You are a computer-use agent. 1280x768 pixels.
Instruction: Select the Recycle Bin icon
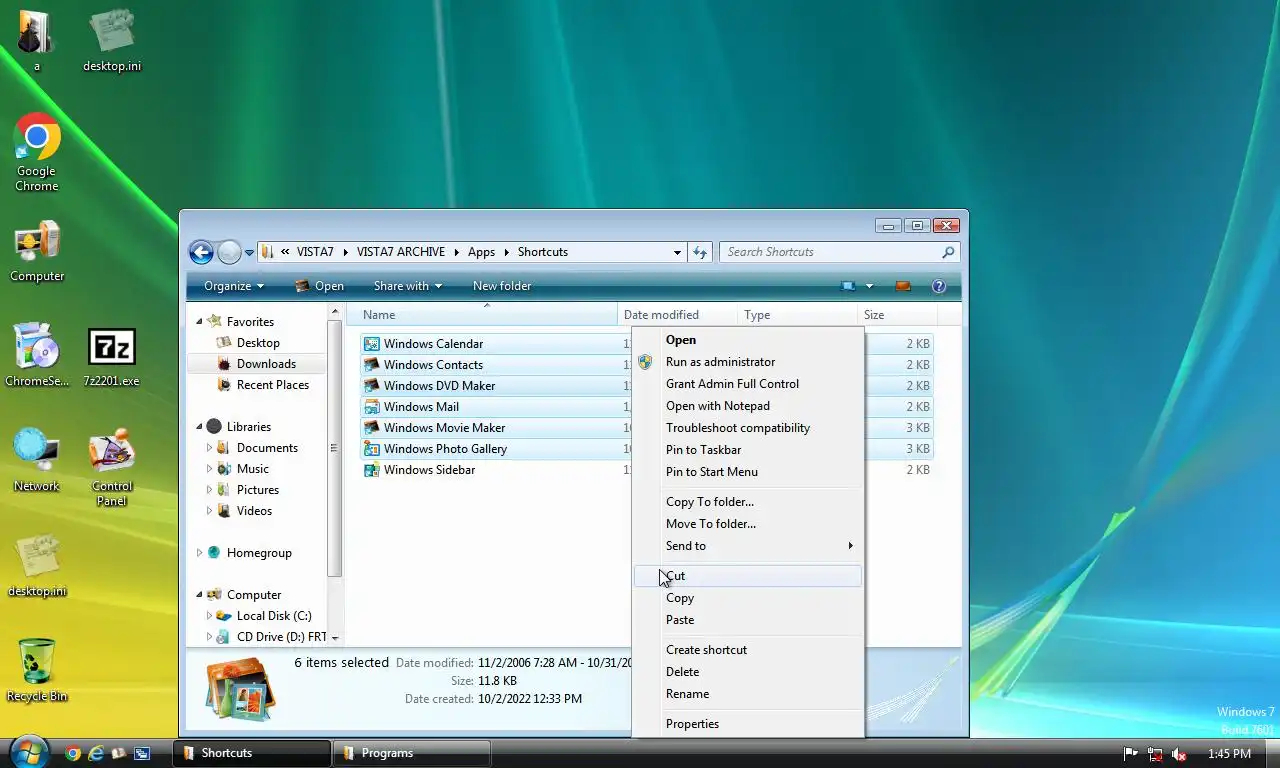[x=37, y=670]
